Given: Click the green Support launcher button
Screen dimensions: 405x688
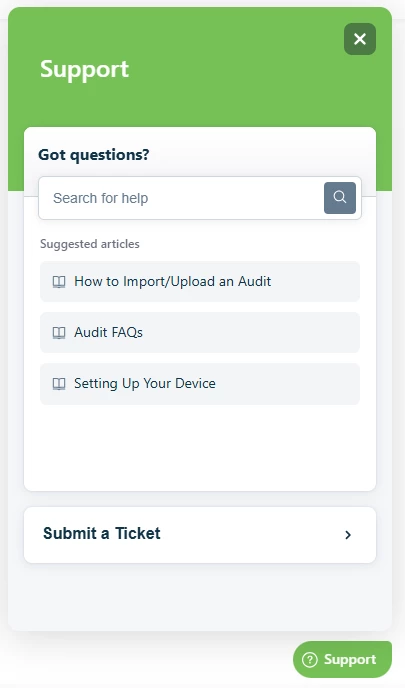Looking at the screenshot, I should 342,659.
